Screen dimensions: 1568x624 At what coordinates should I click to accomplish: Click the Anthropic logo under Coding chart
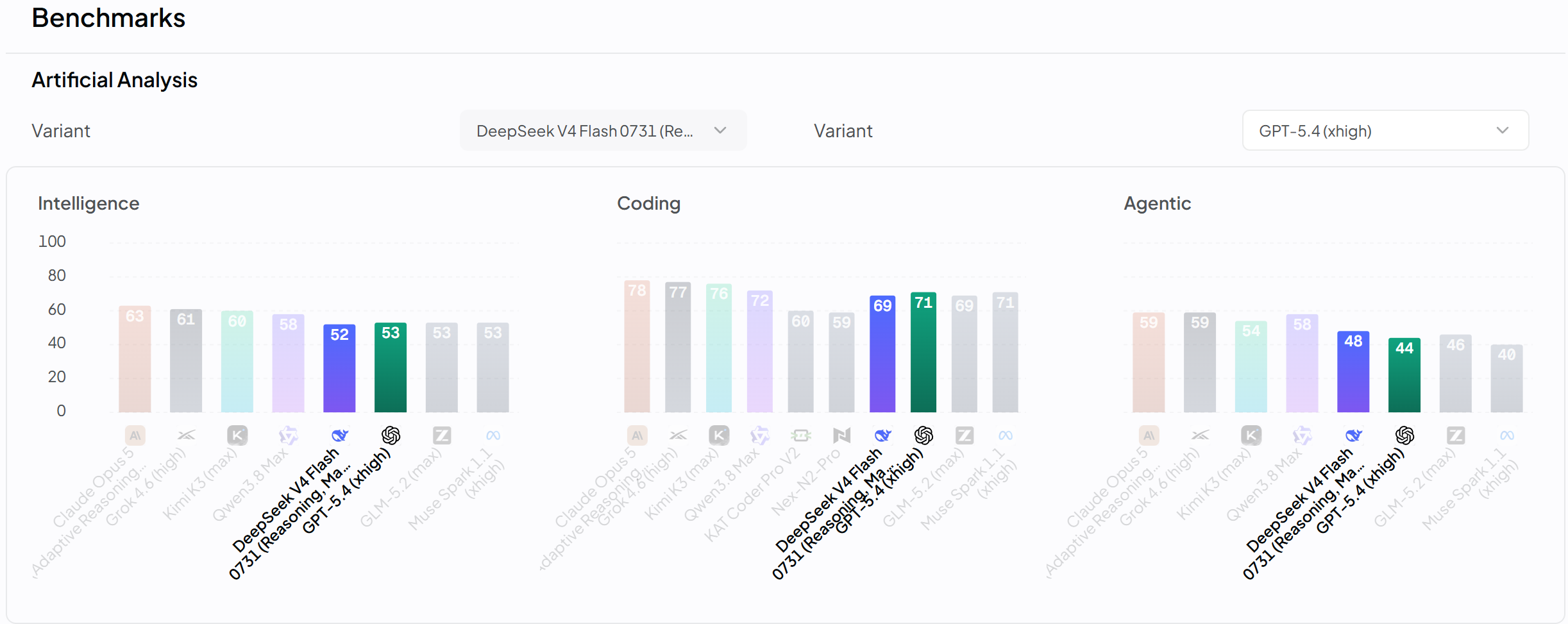[x=637, y=435]
